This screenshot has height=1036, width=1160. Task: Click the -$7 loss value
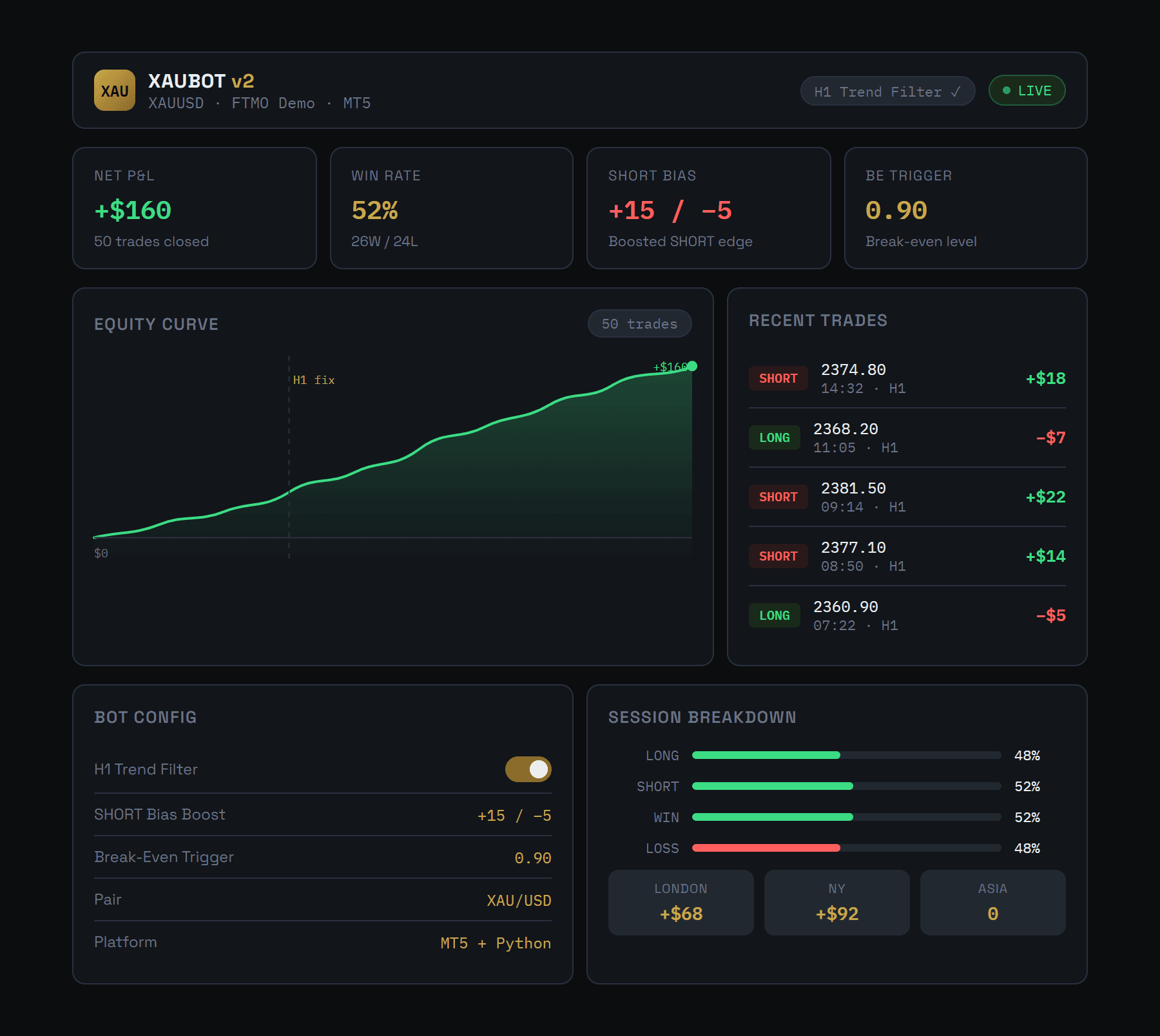1050,437
